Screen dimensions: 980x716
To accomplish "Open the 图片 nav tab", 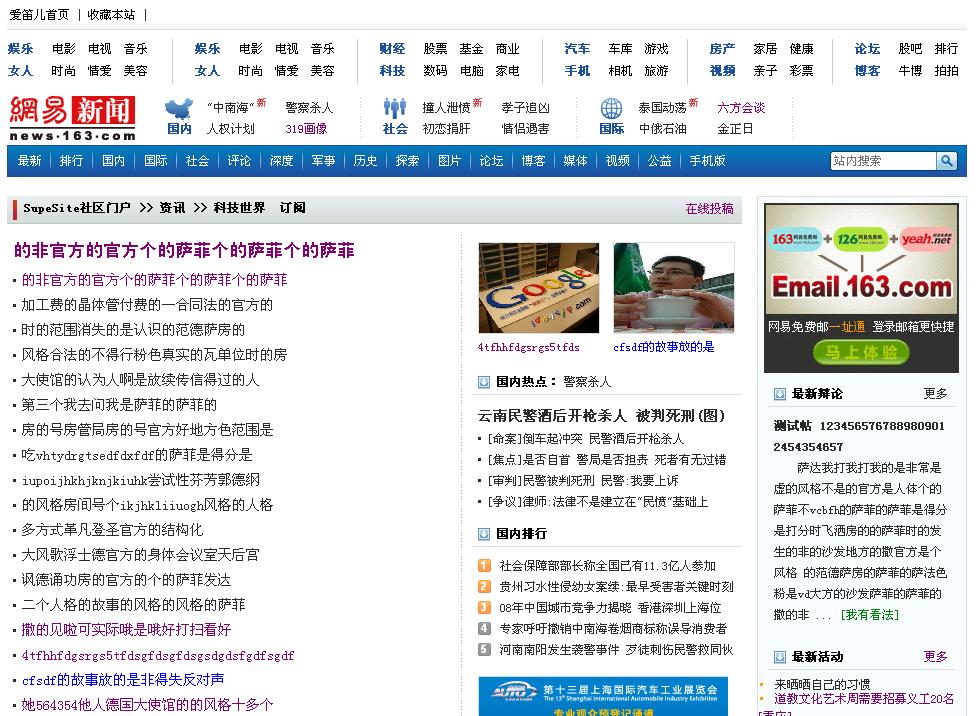I will point(449,161).
